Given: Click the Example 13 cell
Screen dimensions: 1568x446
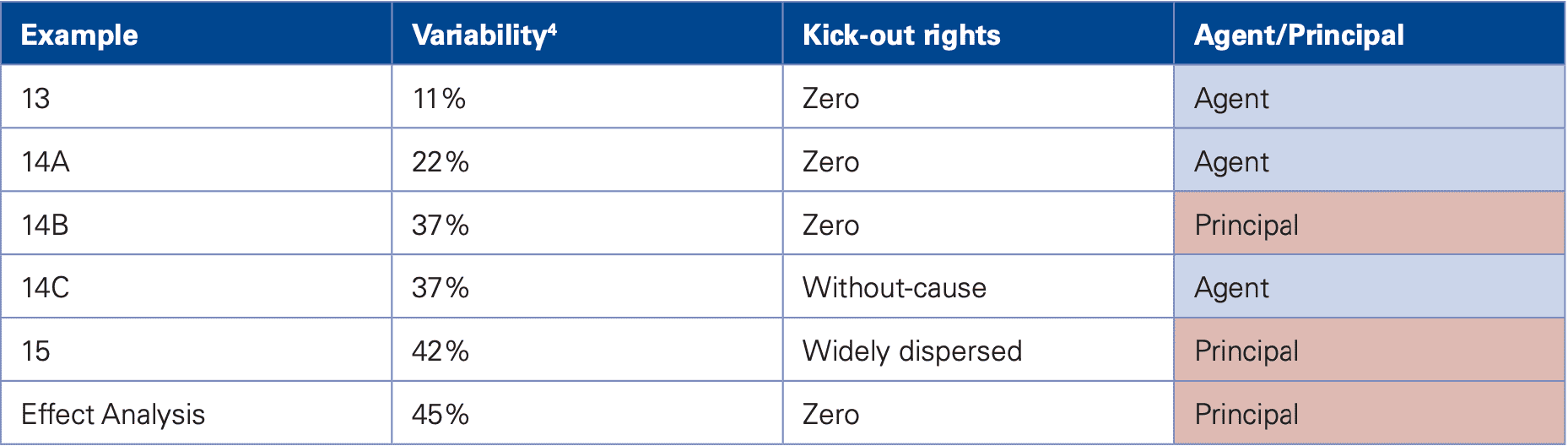Looking at the screenshot, I should click(36, 98).
